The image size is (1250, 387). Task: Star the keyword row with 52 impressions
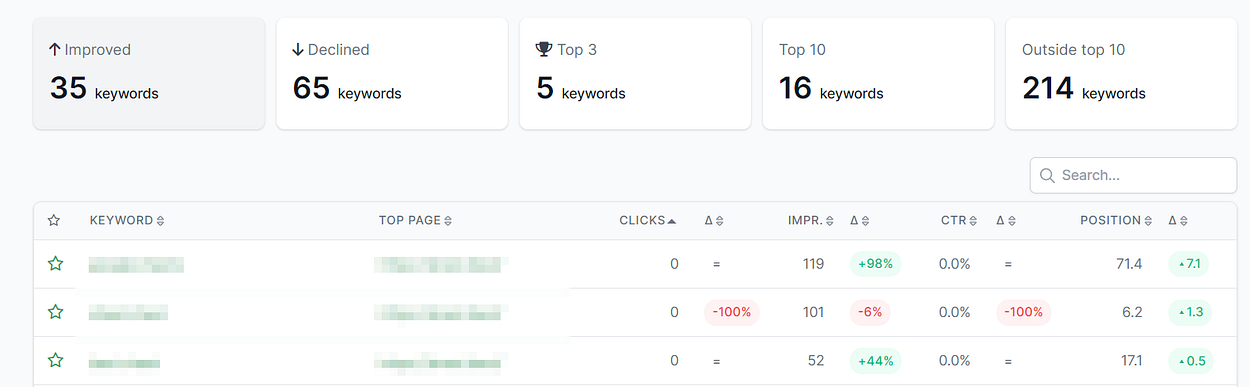tap(55, 360)
